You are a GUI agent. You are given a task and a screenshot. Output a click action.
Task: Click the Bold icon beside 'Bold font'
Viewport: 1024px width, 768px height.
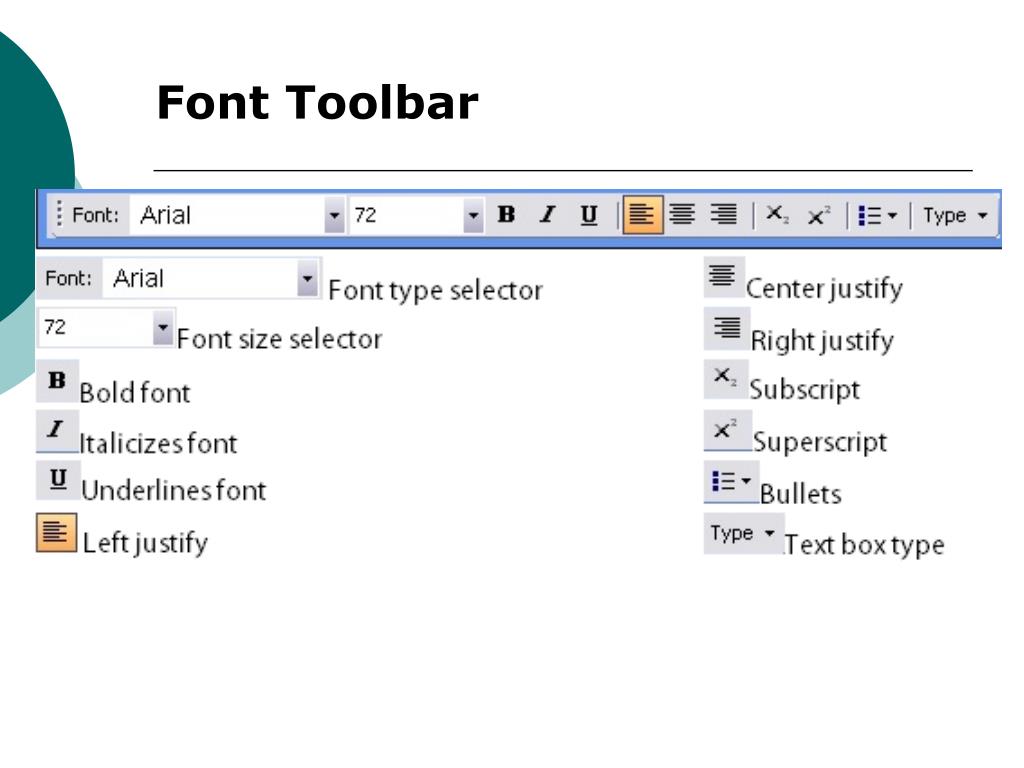(x=57, y=380)
